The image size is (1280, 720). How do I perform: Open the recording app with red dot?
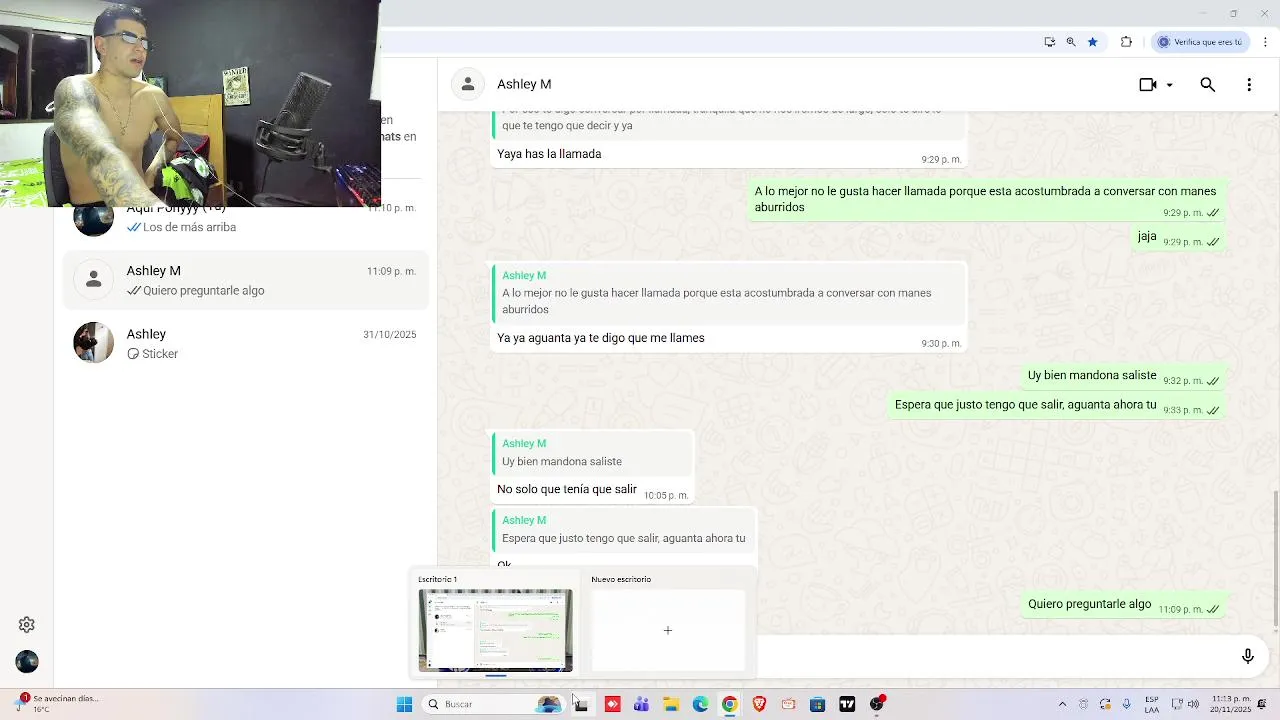(x=877, y=704)
